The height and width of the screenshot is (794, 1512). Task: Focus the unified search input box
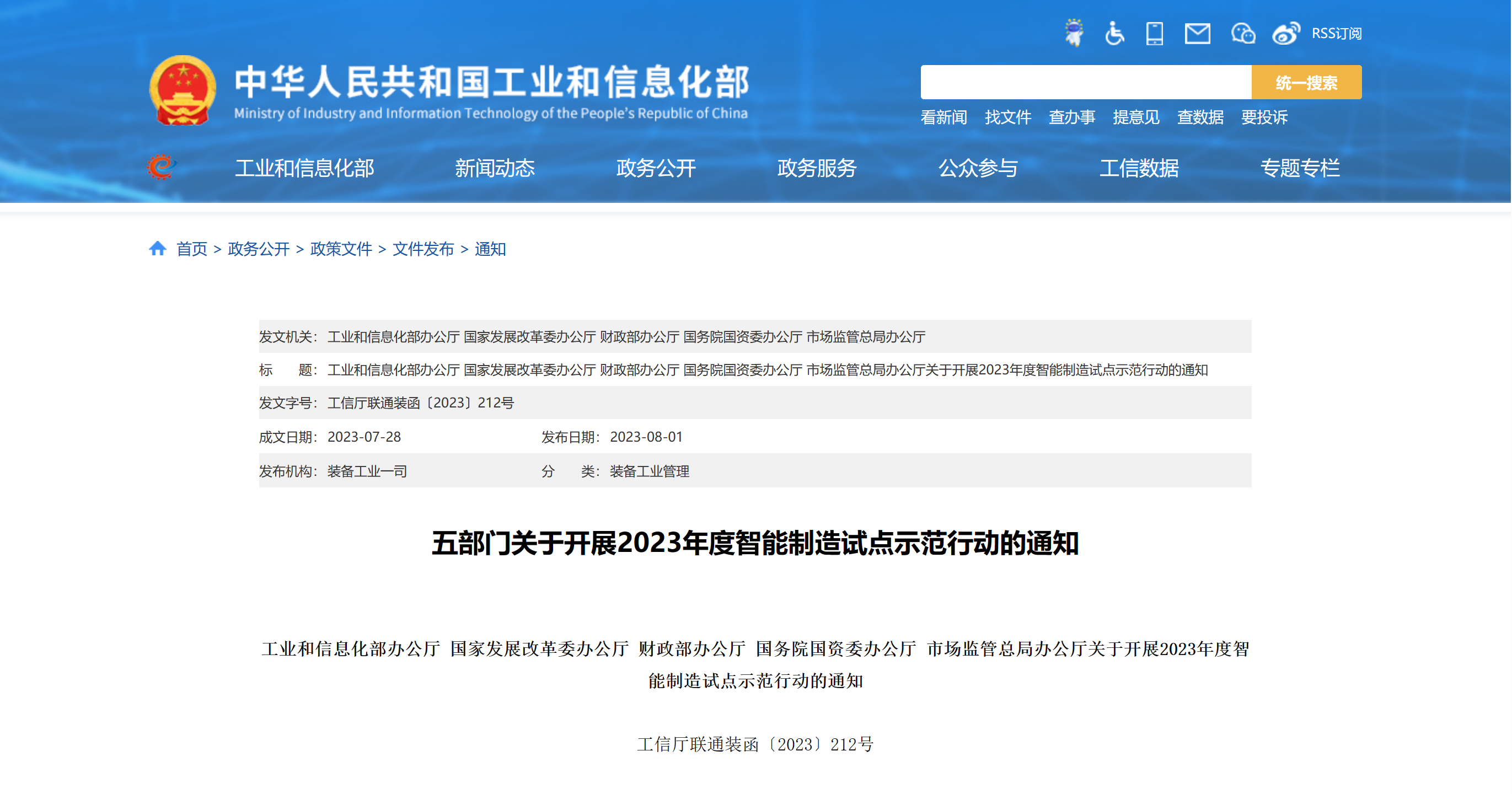click(x=1086, y=82)
